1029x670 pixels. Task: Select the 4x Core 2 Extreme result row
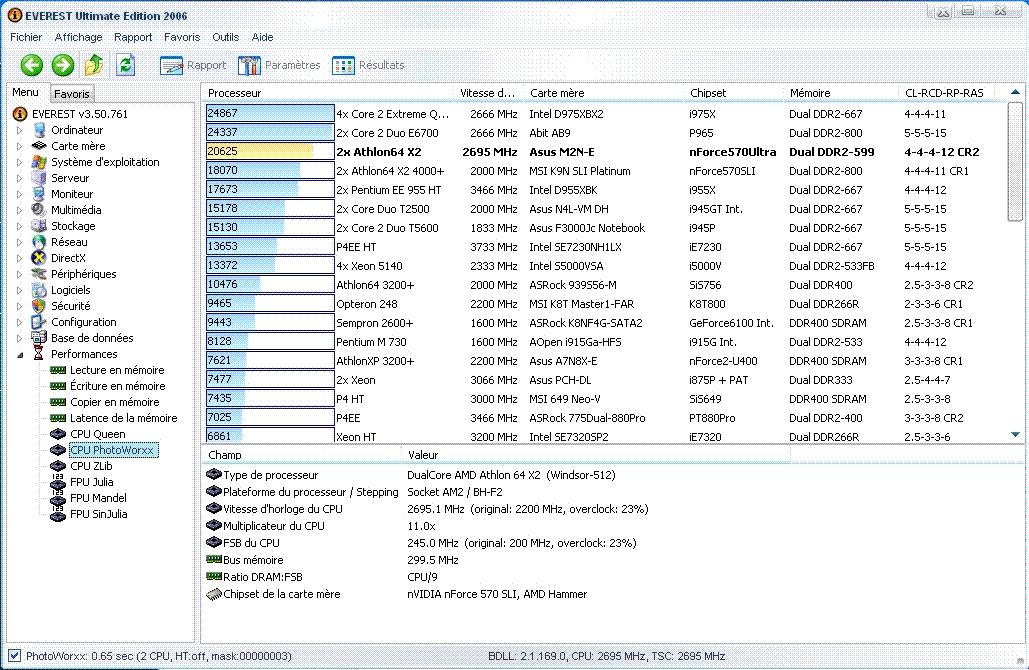(x=604, y=114)
